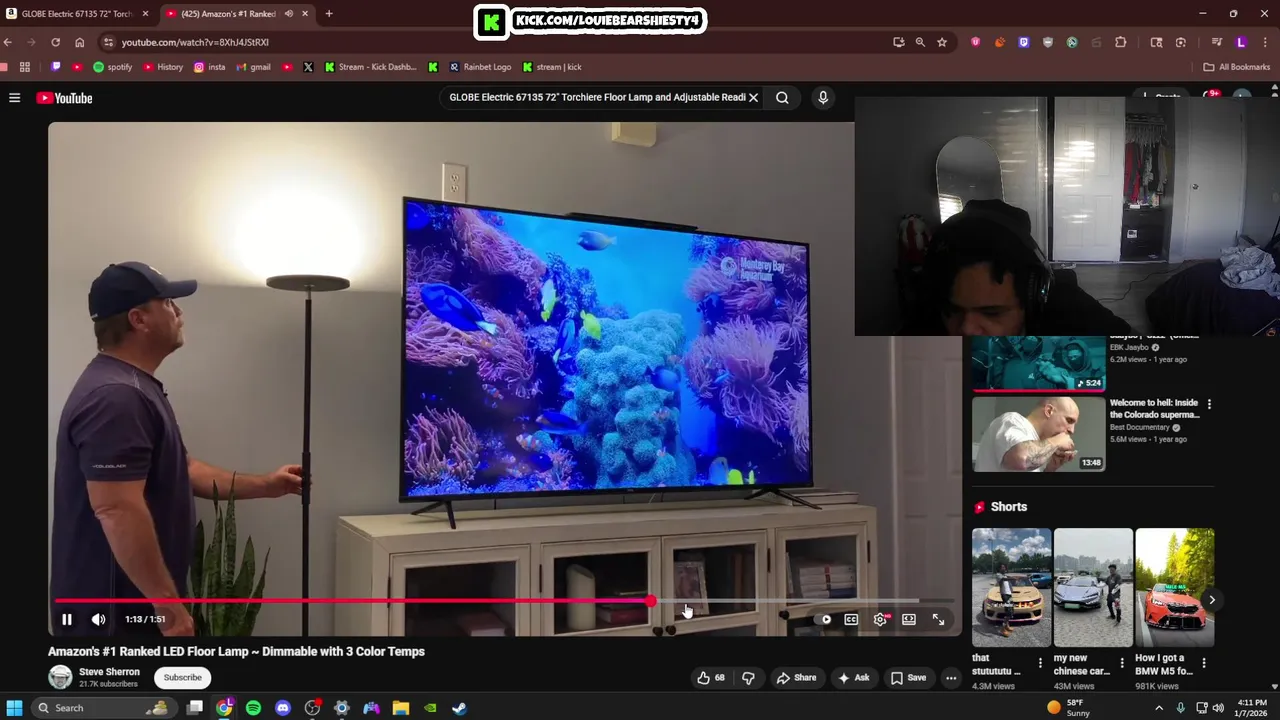Open the stream | kick bookmark
The width and height of the screenshot is (1280, 720).
552,67
